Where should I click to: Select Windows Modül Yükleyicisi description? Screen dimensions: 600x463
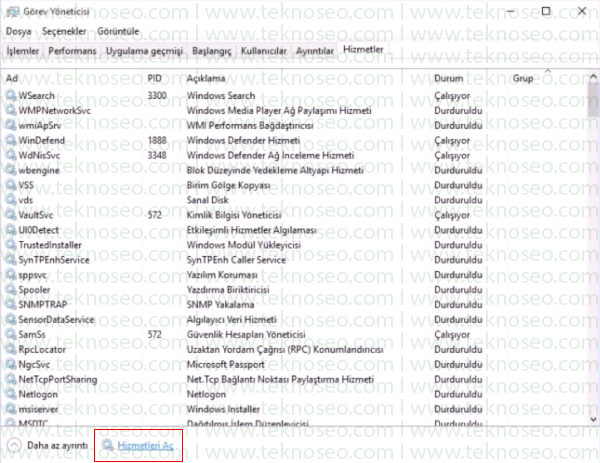point(244,245)
